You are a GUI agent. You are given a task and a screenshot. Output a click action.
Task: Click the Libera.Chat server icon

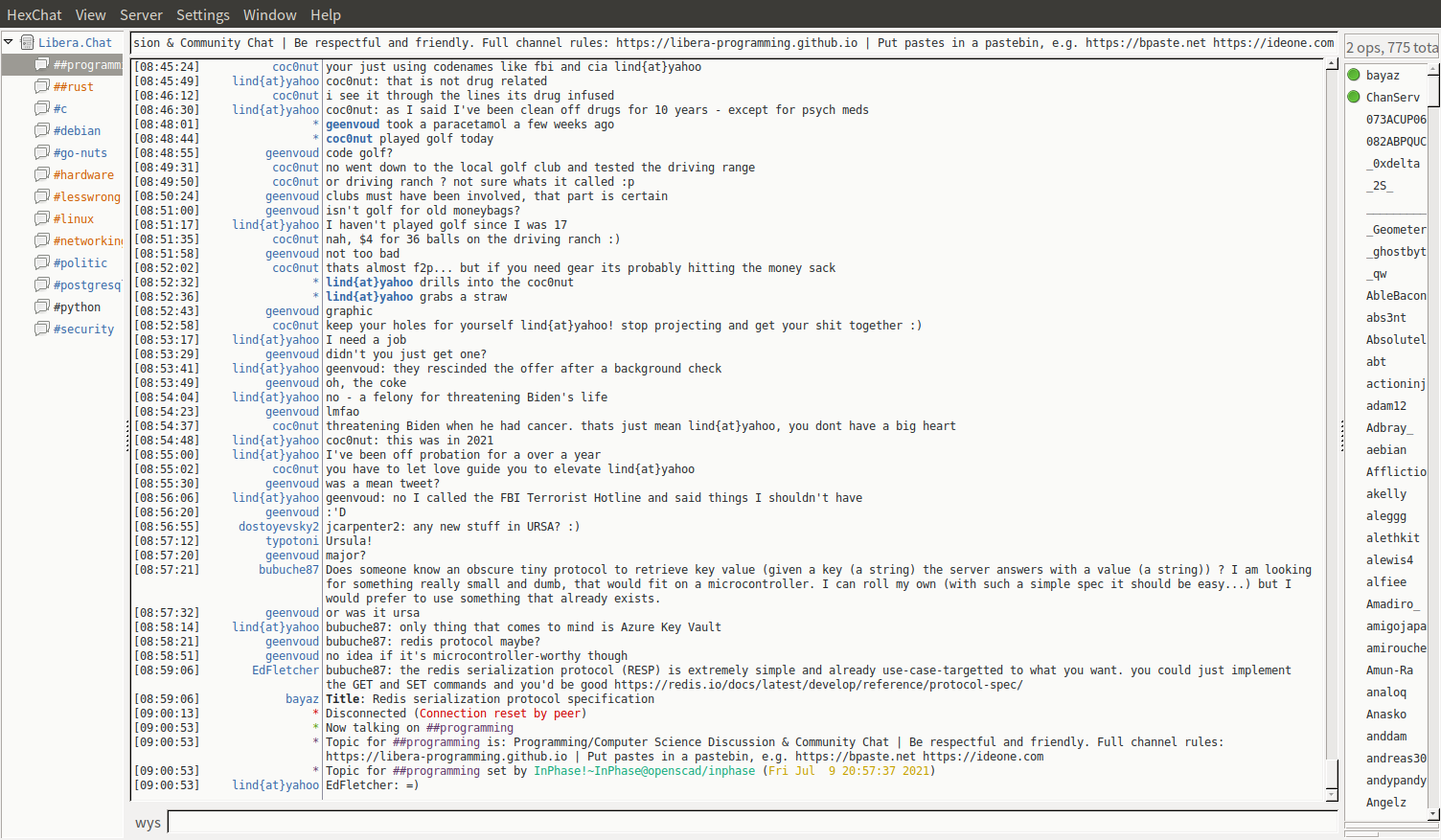(x=28, y=42)
